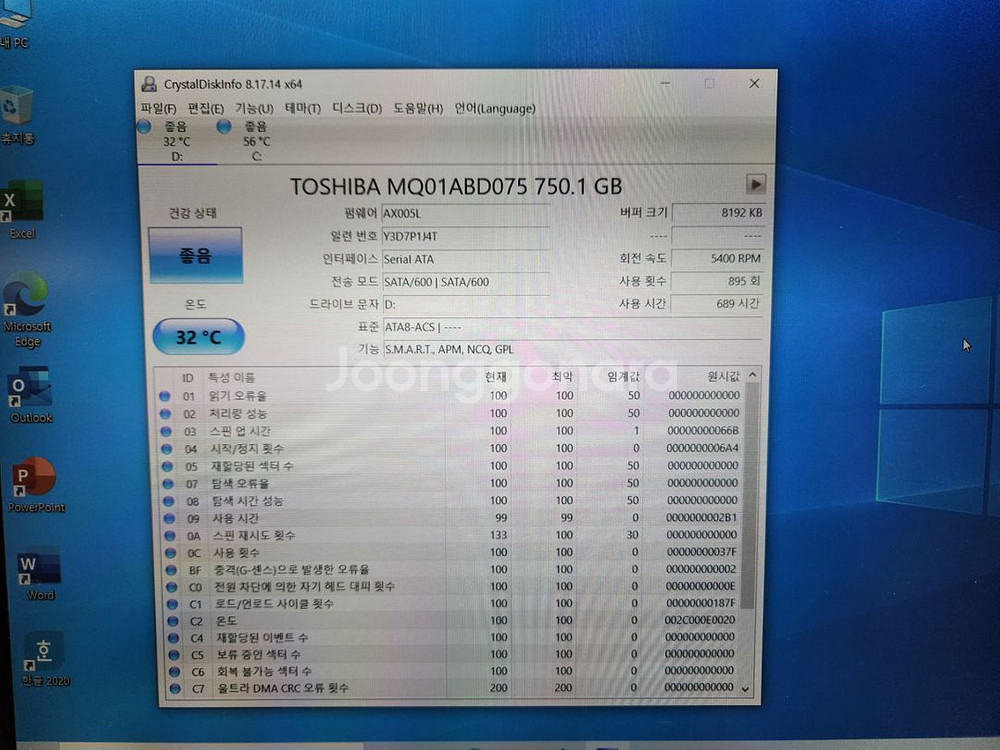Open the 언어(Language) menu
1000x750 pixels.
pyautogui.click(x=495, y=108)
